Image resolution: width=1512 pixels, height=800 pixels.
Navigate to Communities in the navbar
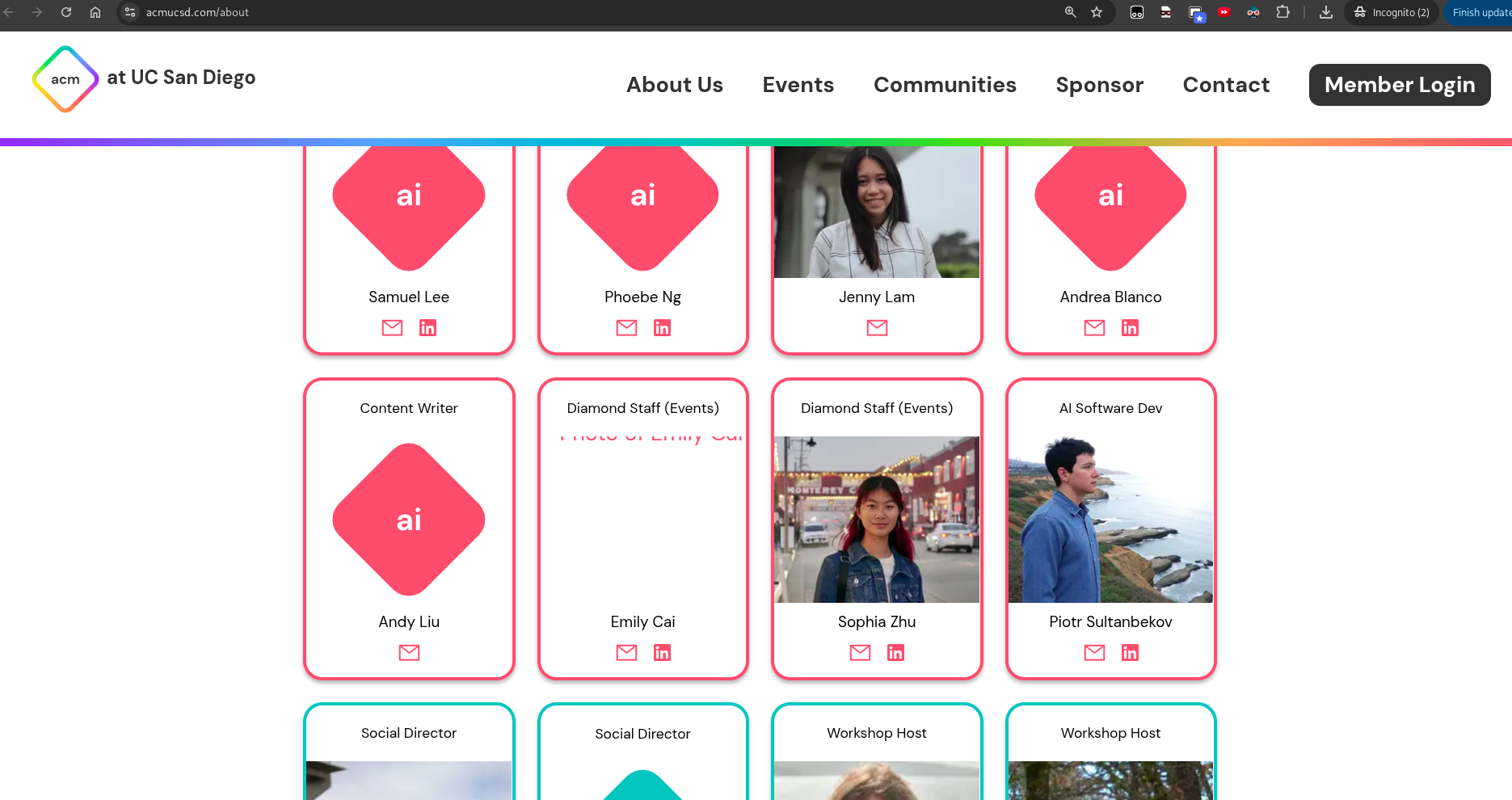point(945,85)
